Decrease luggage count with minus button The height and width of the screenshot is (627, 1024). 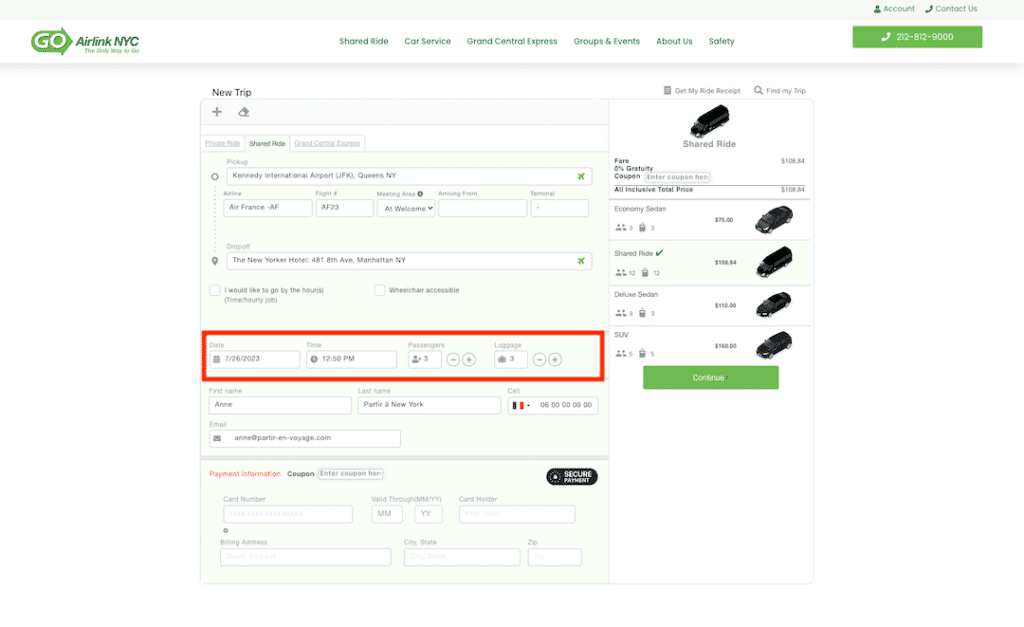click(539, 360)
